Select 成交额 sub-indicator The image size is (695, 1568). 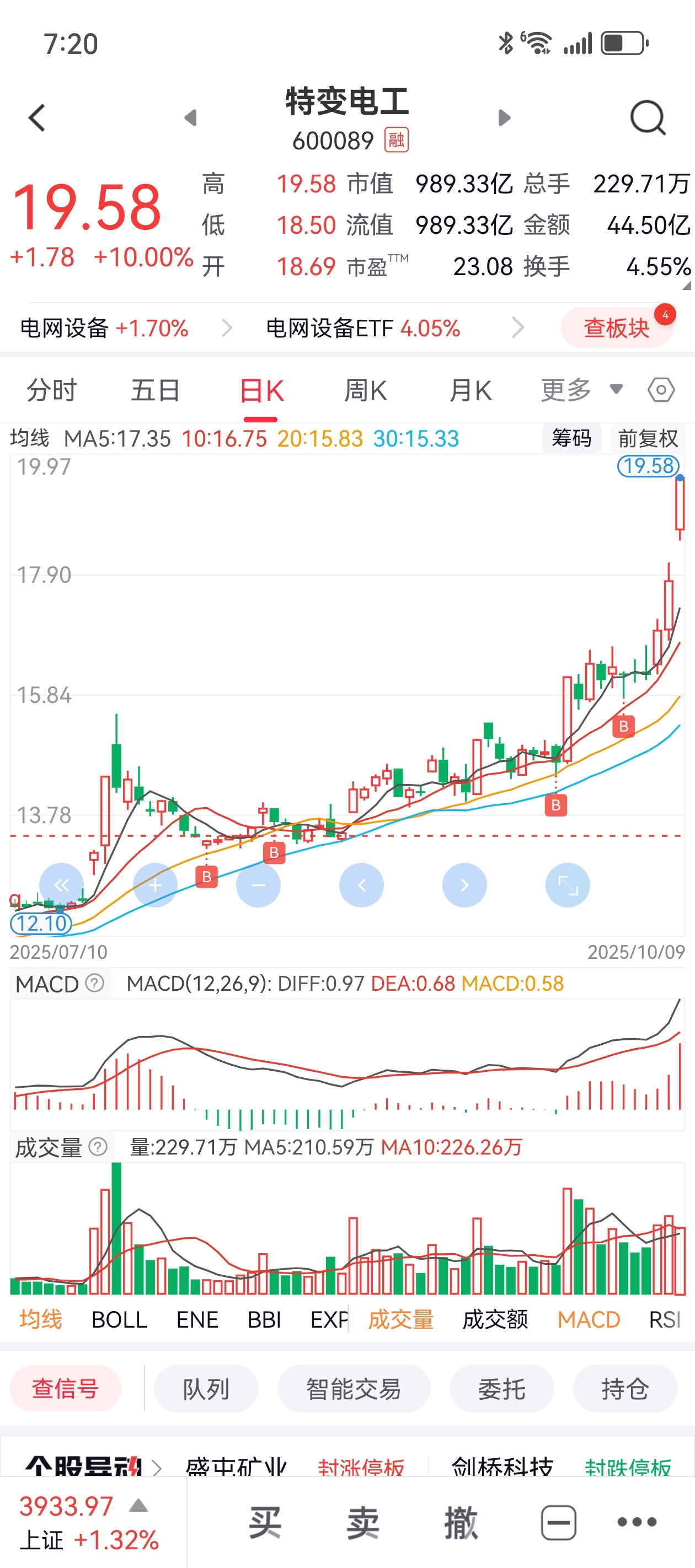coord(495,1320)
